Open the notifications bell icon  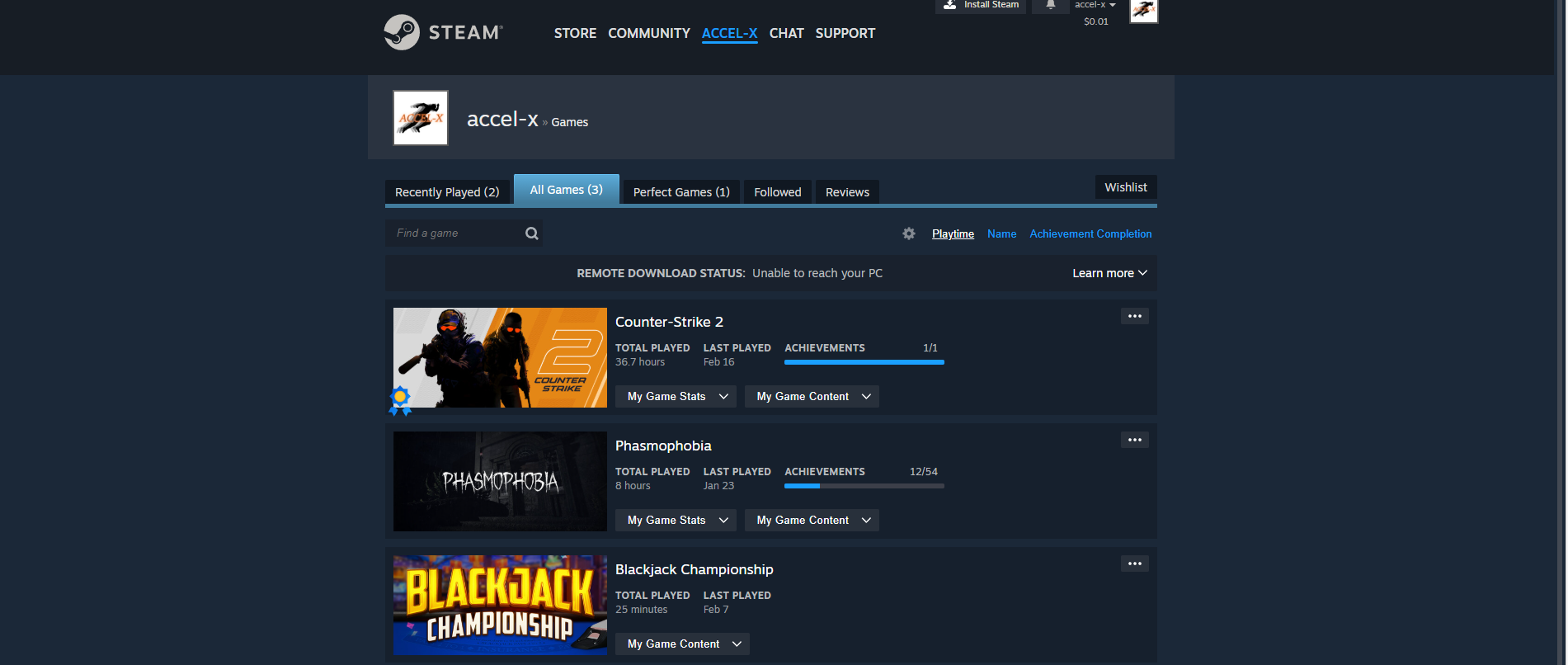pyautogui.click(x=1050, y=5)
